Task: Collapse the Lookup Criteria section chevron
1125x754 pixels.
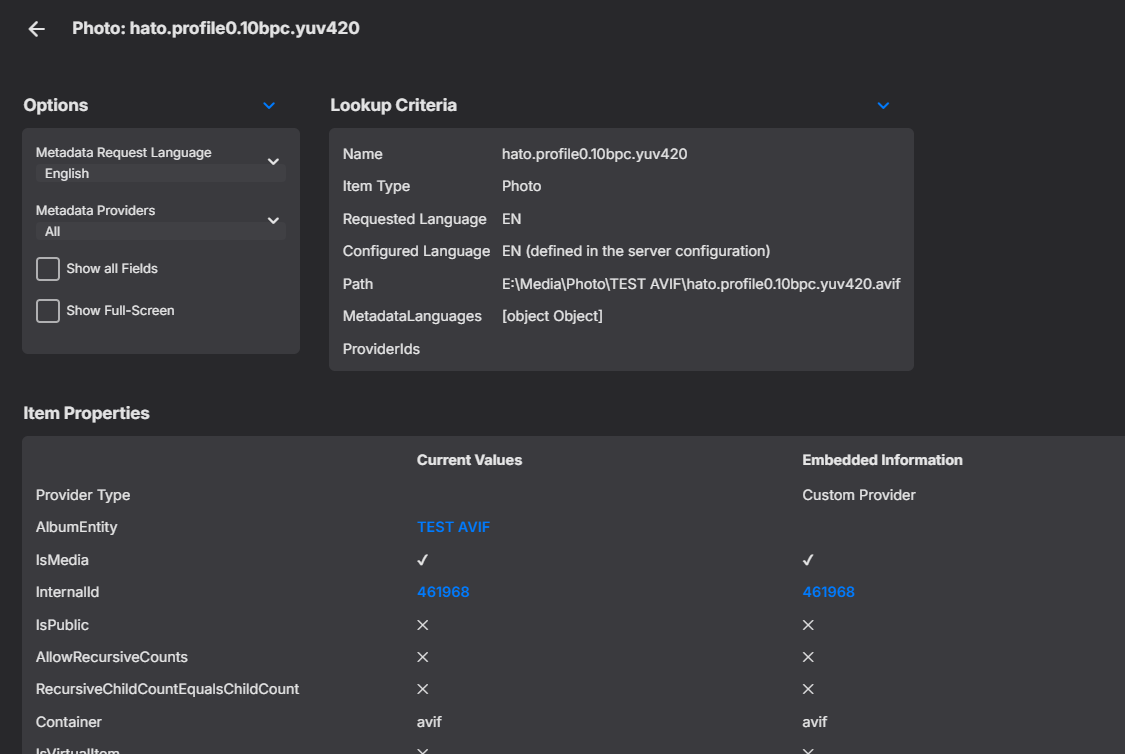Action: click(882, 105)
